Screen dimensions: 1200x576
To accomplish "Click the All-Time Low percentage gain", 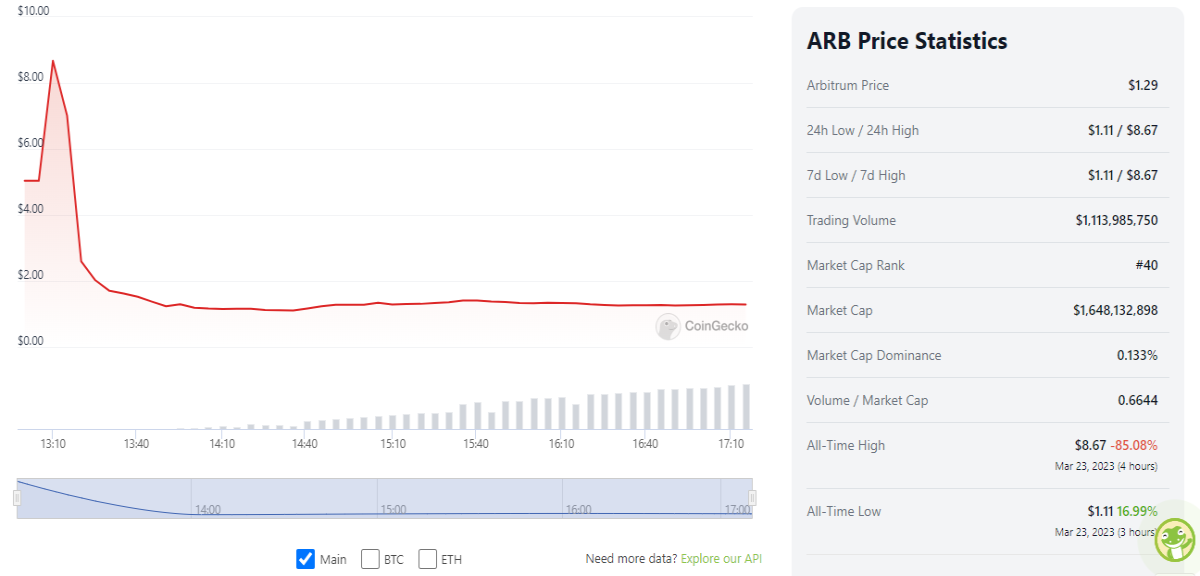I will (1138, 511).
